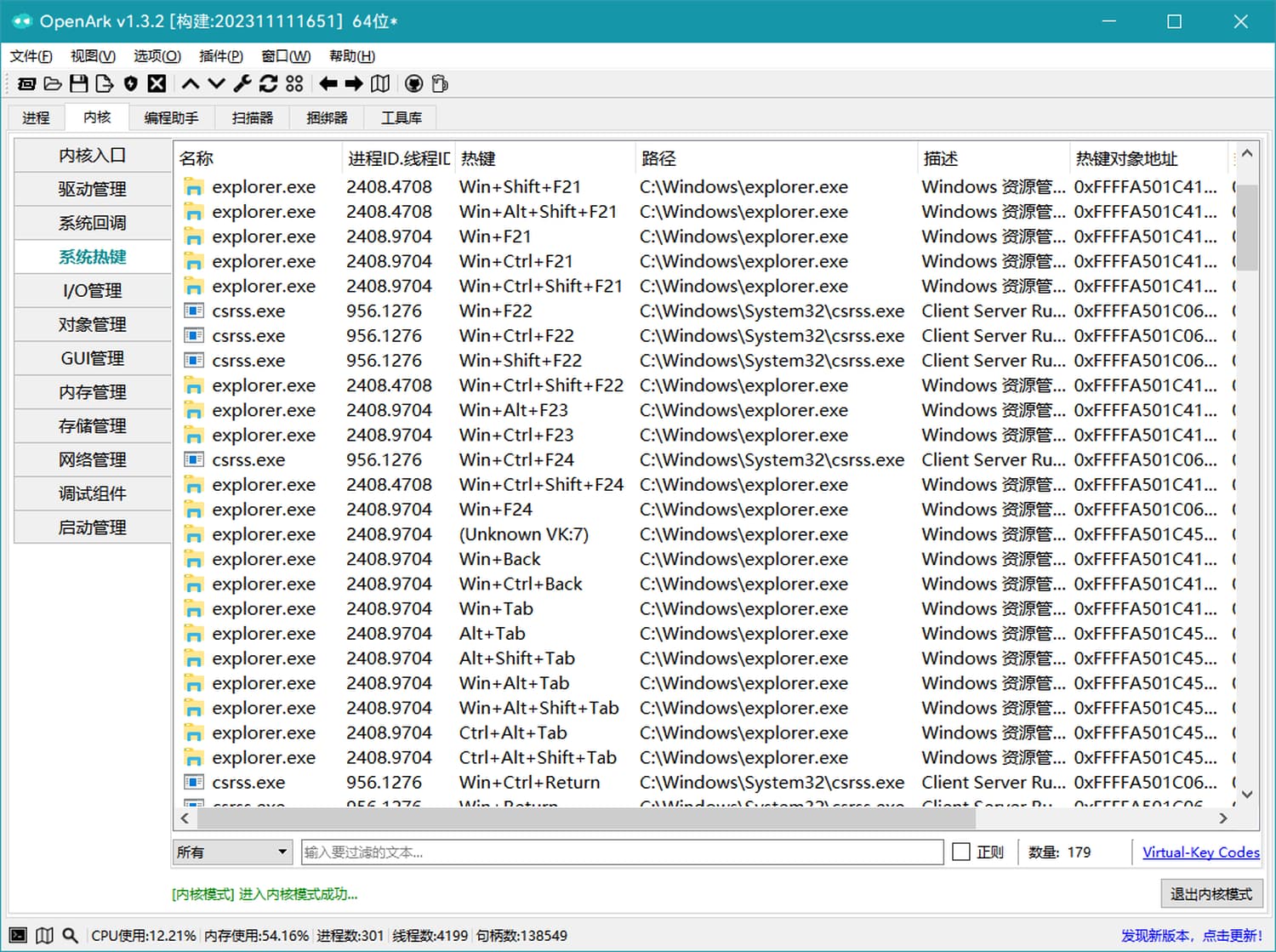Enable the 正则 regex checkbox
This screenshot has width=1276, height=952.
pyautogui.click(x=961, y=852)
